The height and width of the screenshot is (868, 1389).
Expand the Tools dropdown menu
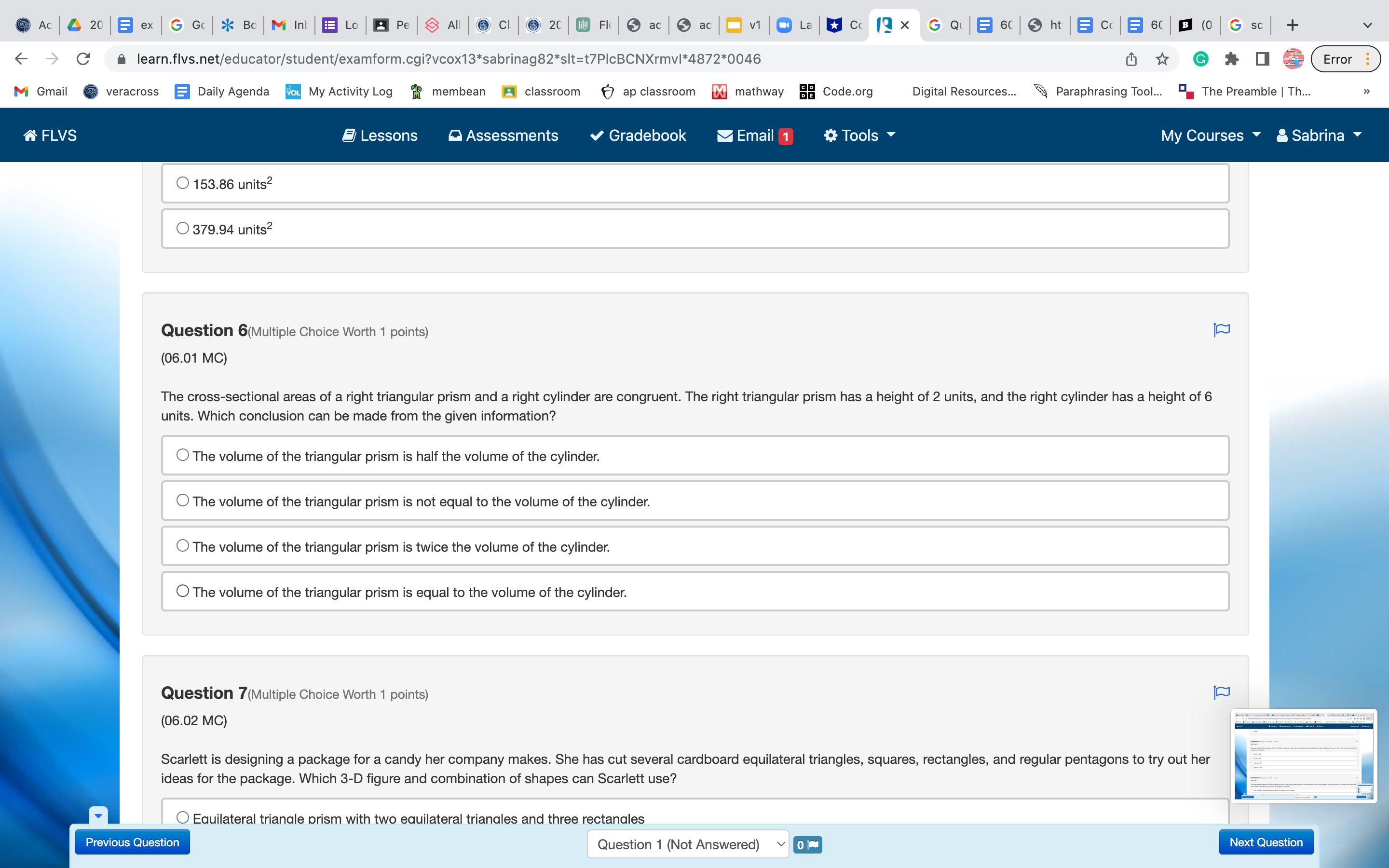point(859,136)
